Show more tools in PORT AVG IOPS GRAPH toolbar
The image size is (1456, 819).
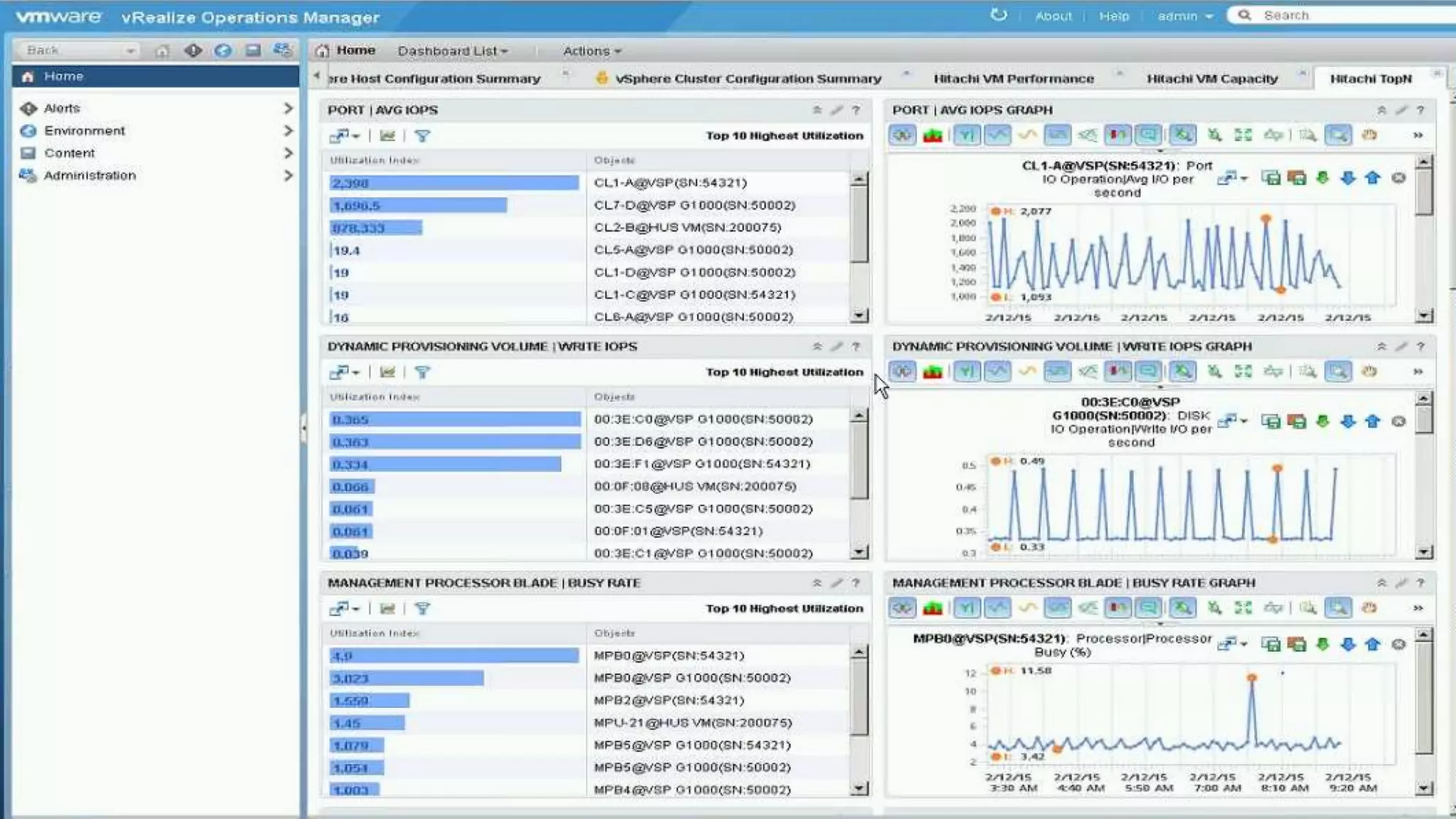[x=1418, y=135]
